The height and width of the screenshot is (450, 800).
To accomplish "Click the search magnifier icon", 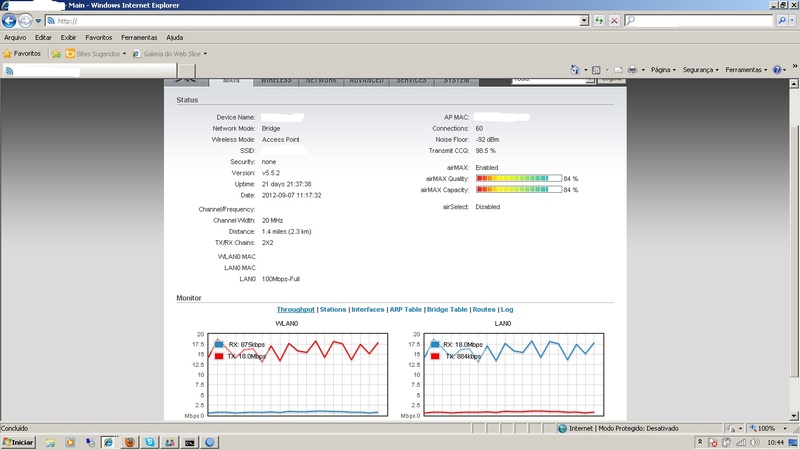I will click(781, 20).
